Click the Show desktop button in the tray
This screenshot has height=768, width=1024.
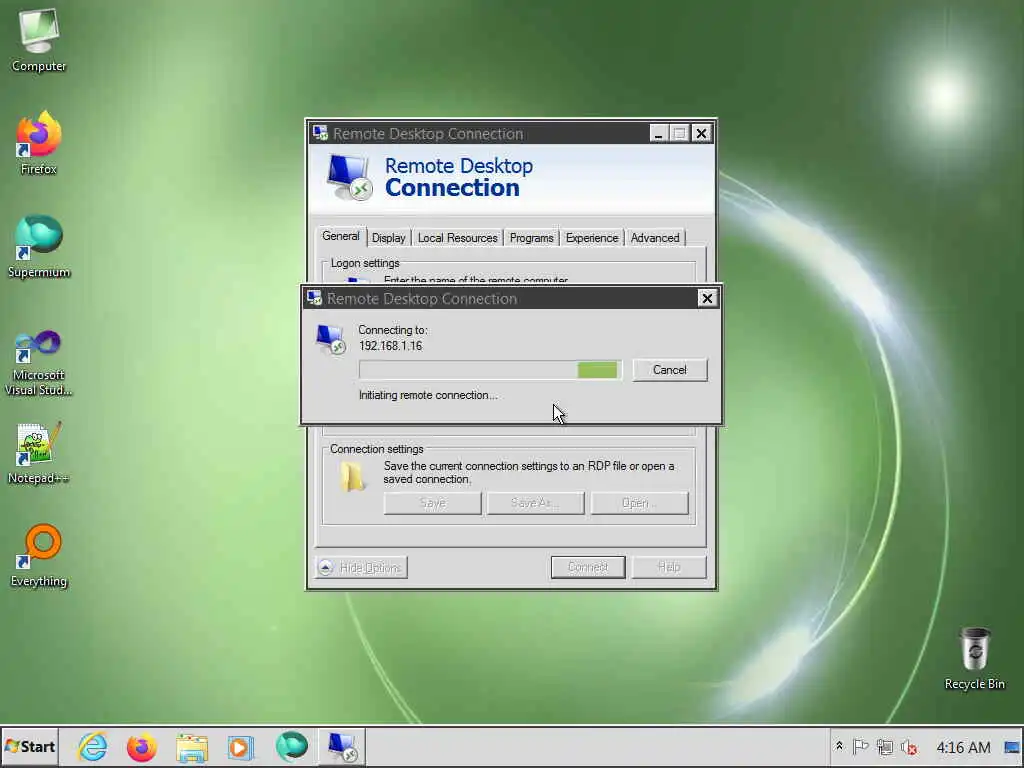click(1012, 747)
